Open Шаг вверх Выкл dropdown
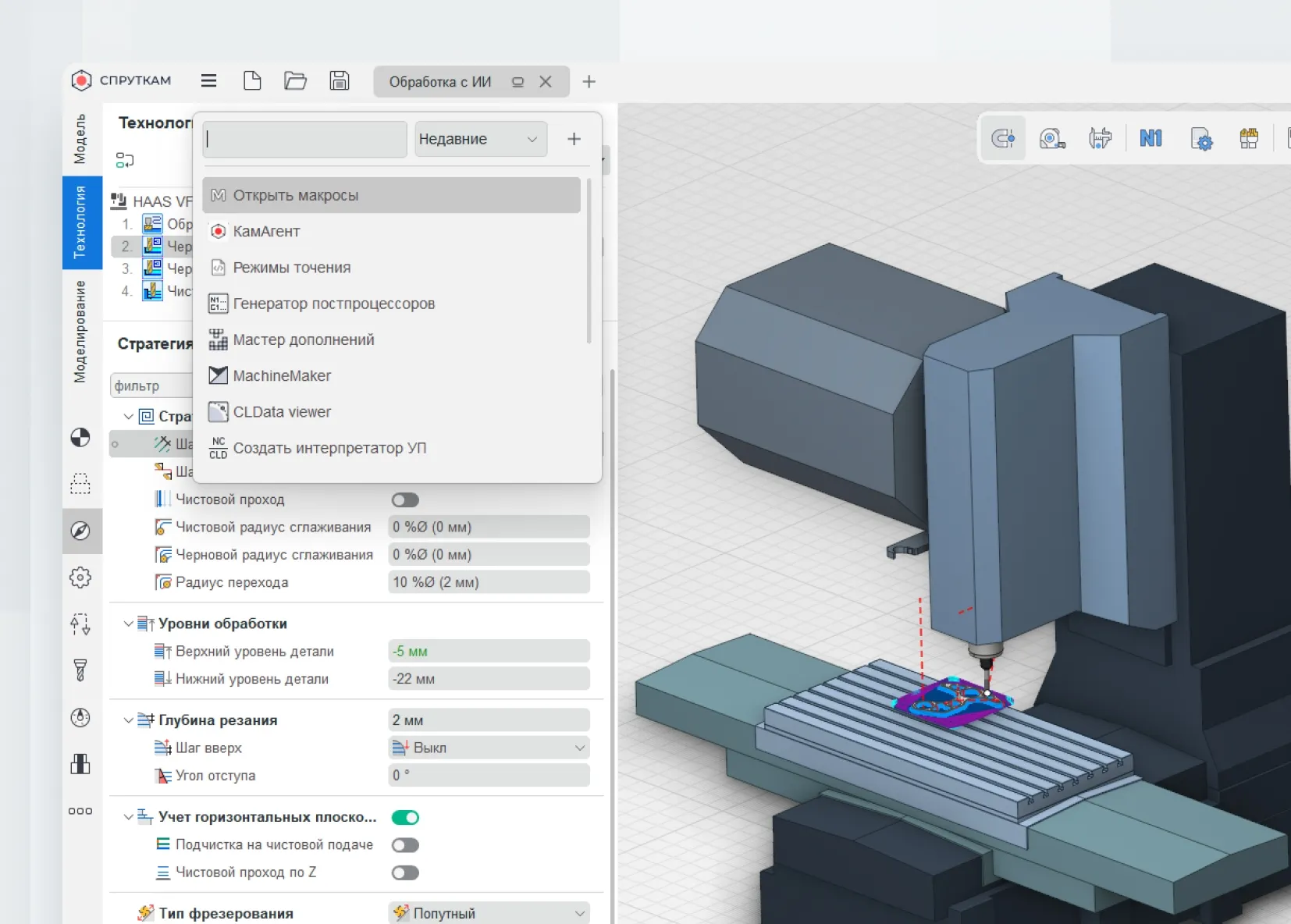The image size is (1291, 924). (x=489, y=748)
